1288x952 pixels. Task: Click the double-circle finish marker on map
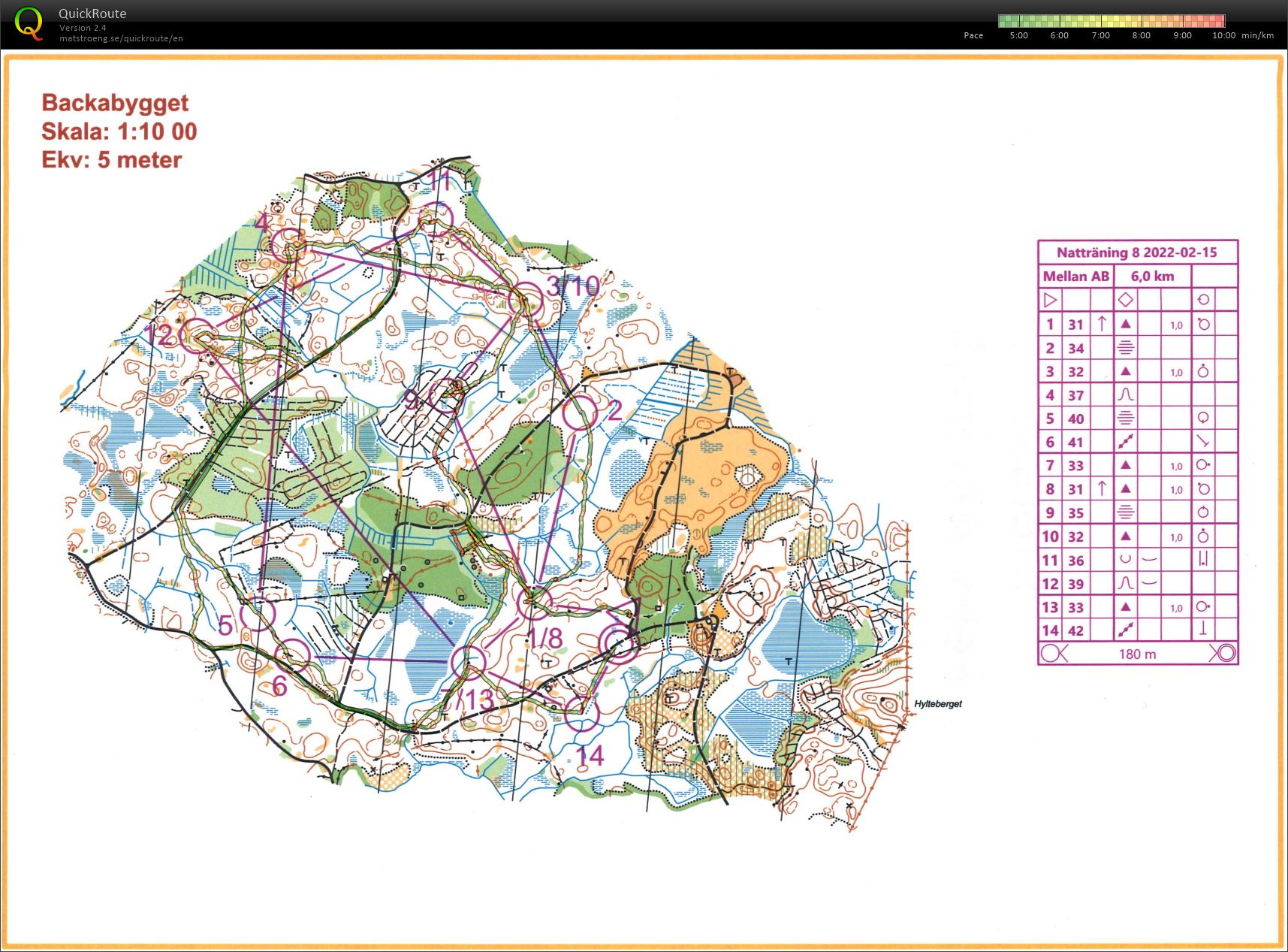(x=618, y=642)
